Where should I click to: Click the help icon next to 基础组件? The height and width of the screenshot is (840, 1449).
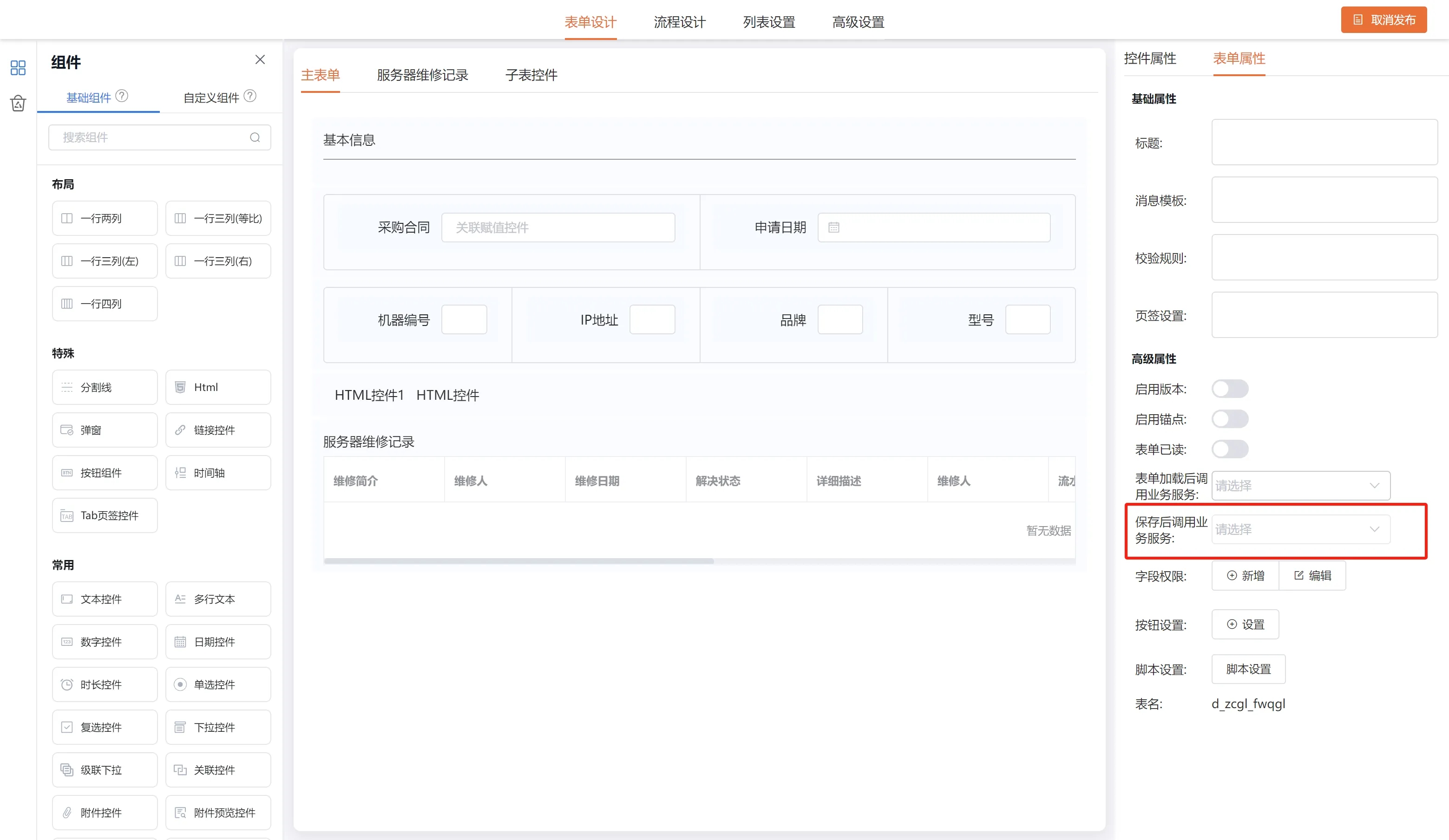coord(122,96)
